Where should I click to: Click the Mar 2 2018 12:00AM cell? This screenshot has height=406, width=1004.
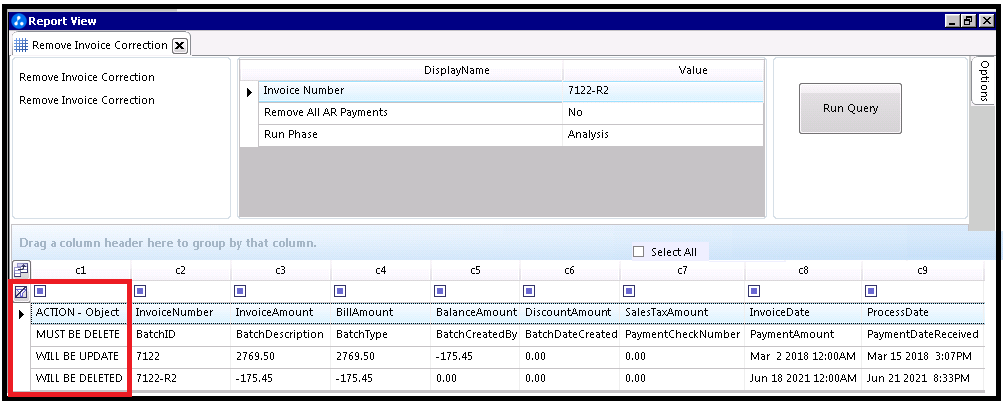pos(804,357)
